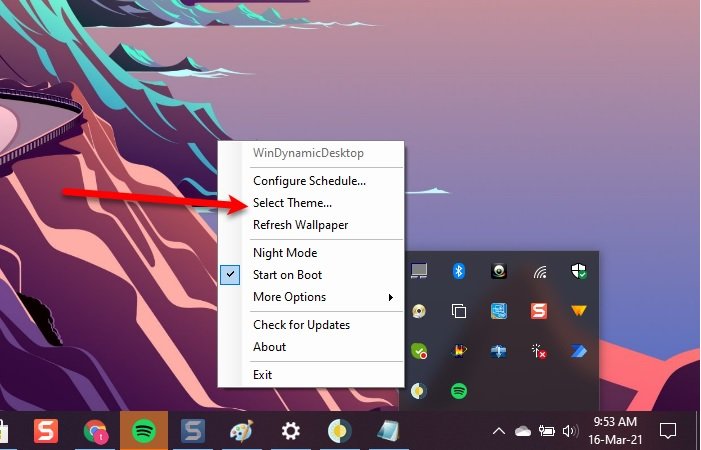Click the volume speaker icon
The image size is (701, 450).
click(x=570, y=431)
